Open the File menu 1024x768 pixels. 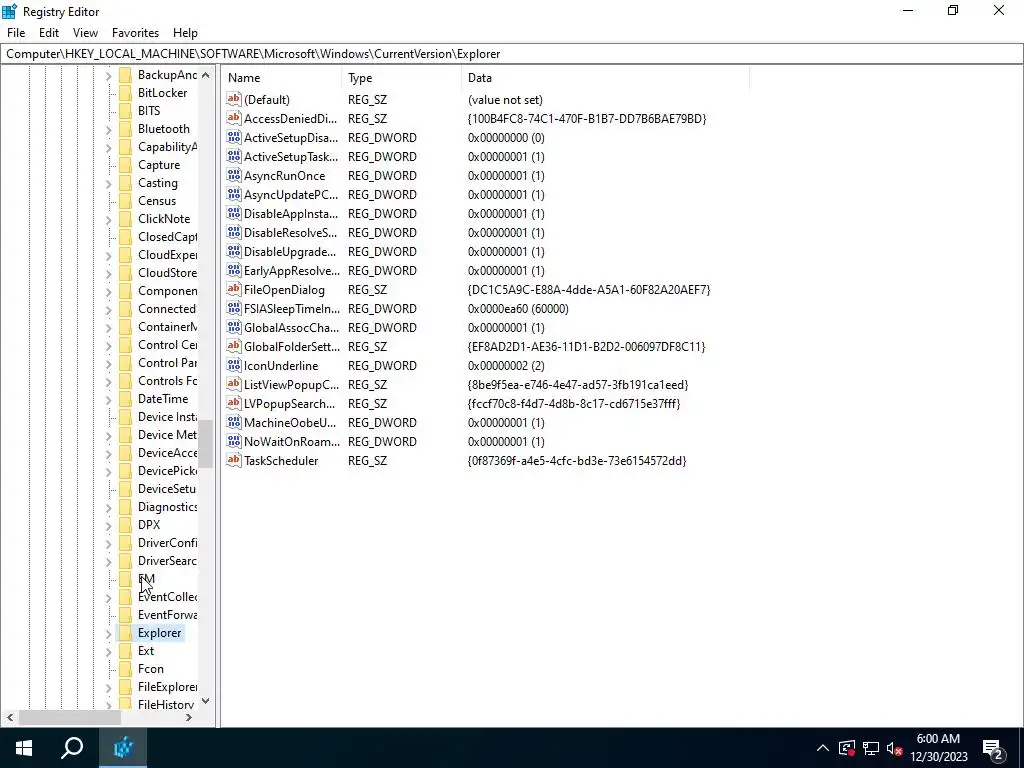point(16,33)
